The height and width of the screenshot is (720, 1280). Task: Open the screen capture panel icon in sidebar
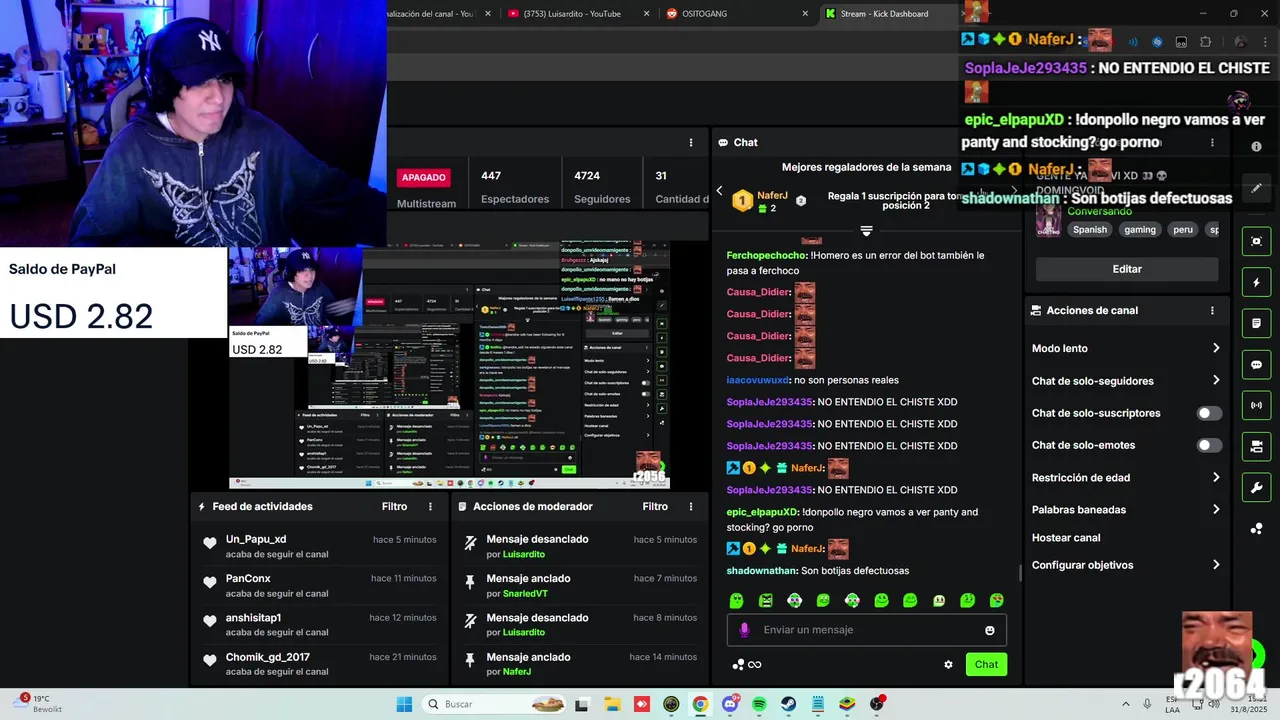(1257, 241)
